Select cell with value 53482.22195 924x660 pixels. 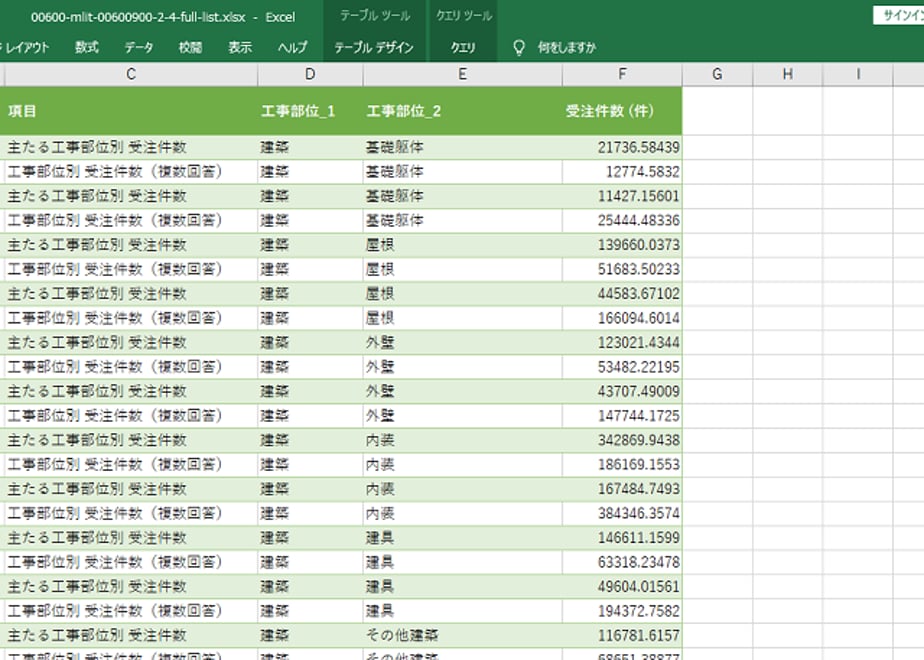click(622, 367)
